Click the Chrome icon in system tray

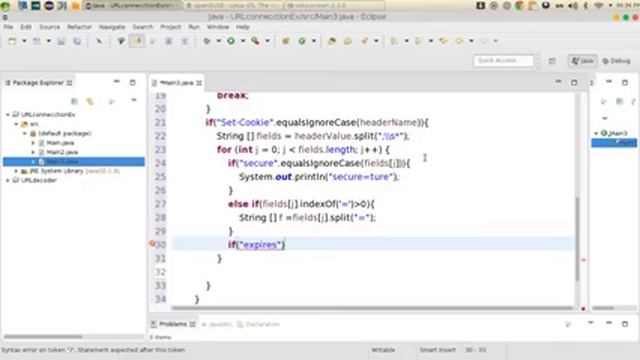tap(519, 5)
